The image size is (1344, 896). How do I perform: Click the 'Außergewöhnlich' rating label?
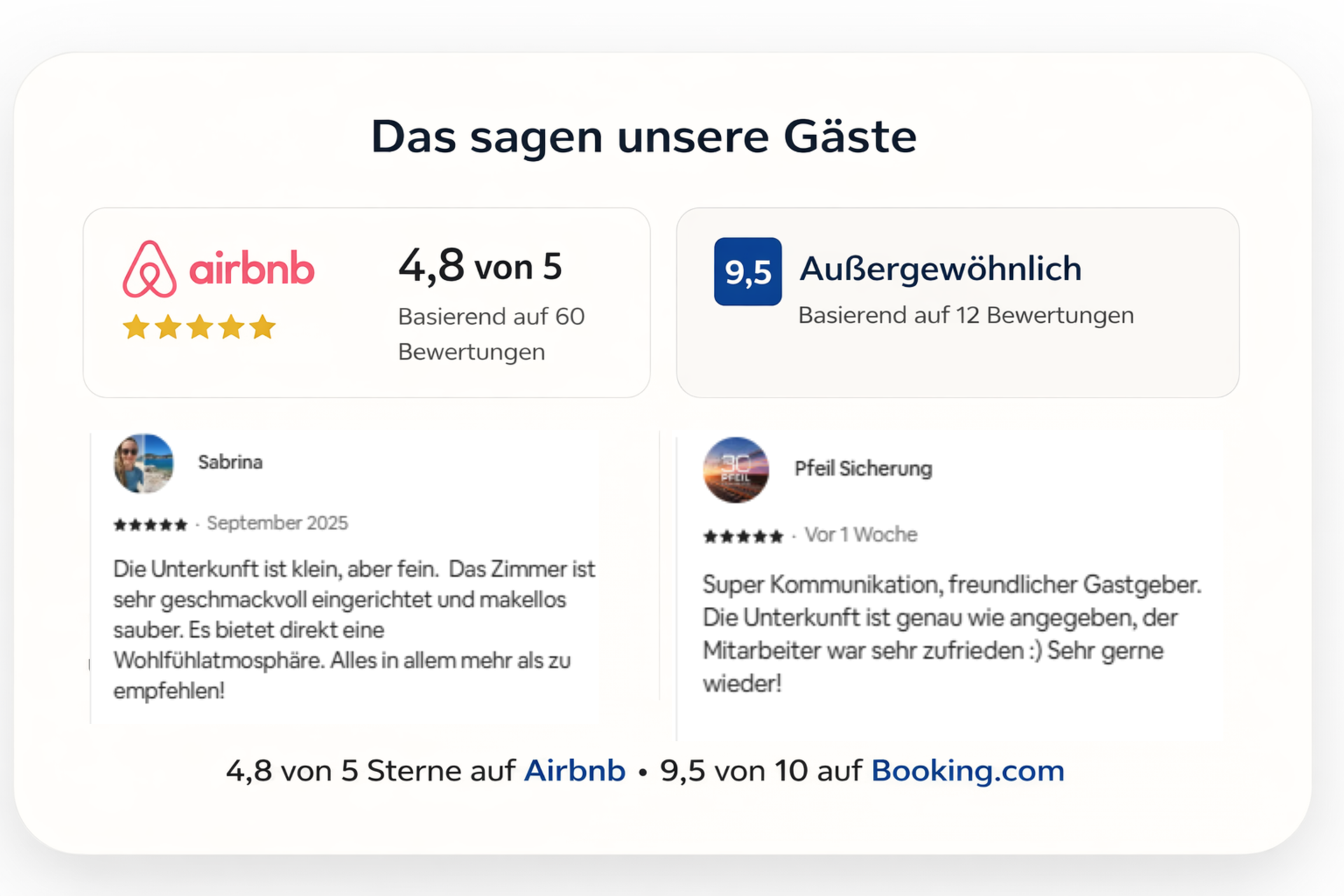click(940, 269)
